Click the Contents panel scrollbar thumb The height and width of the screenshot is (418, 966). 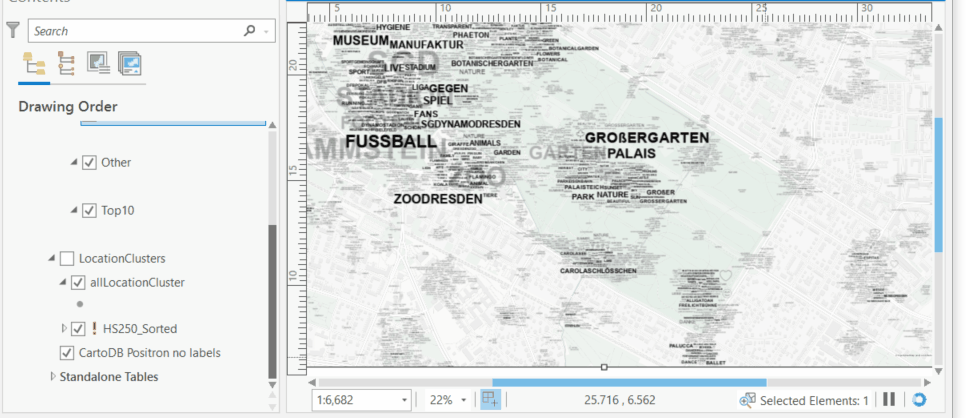pos(272,301)
